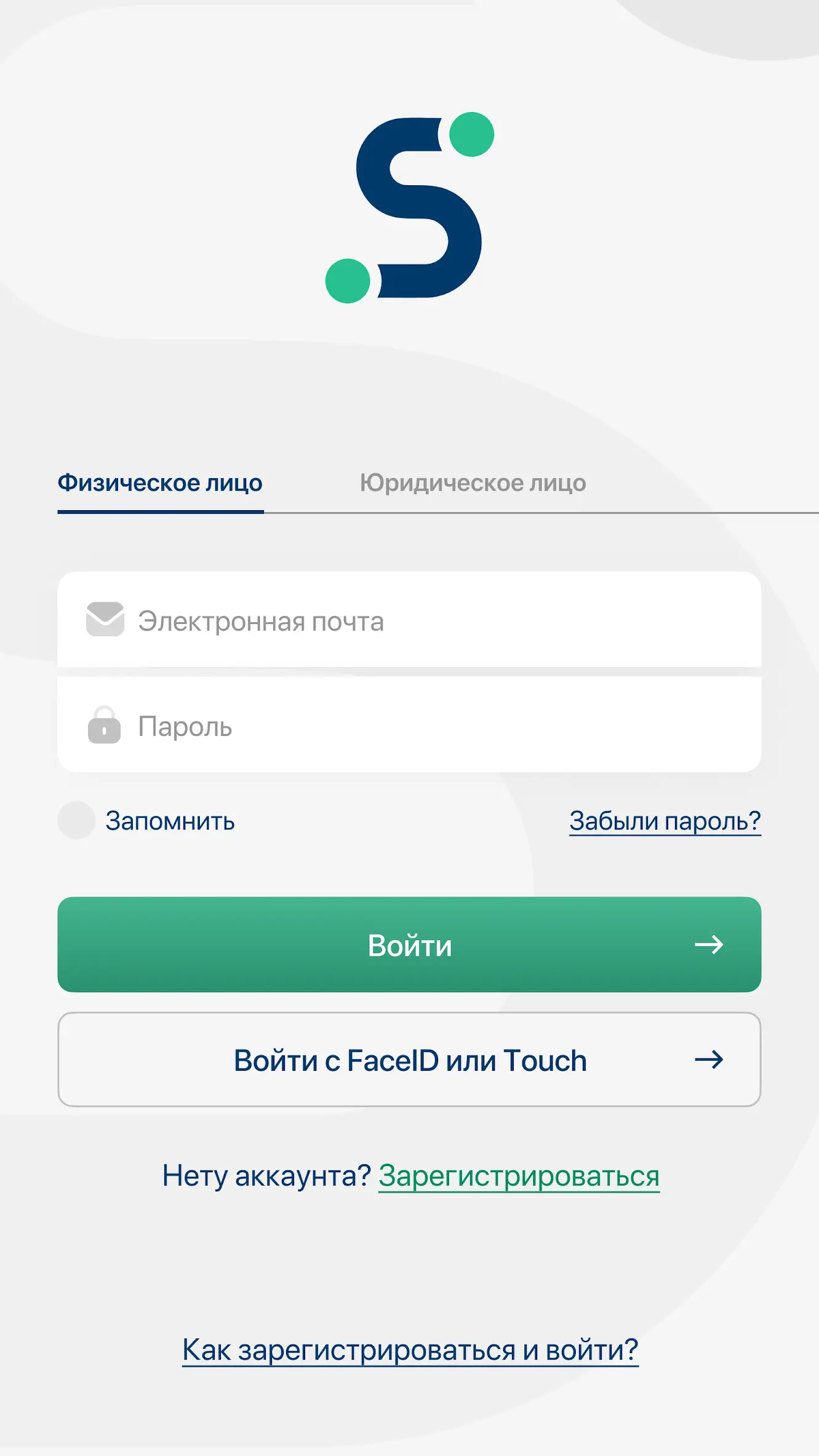Toggle the Запомнить radio circle
The width and height of the screenshot is (819, 1456).
point(76,820)
